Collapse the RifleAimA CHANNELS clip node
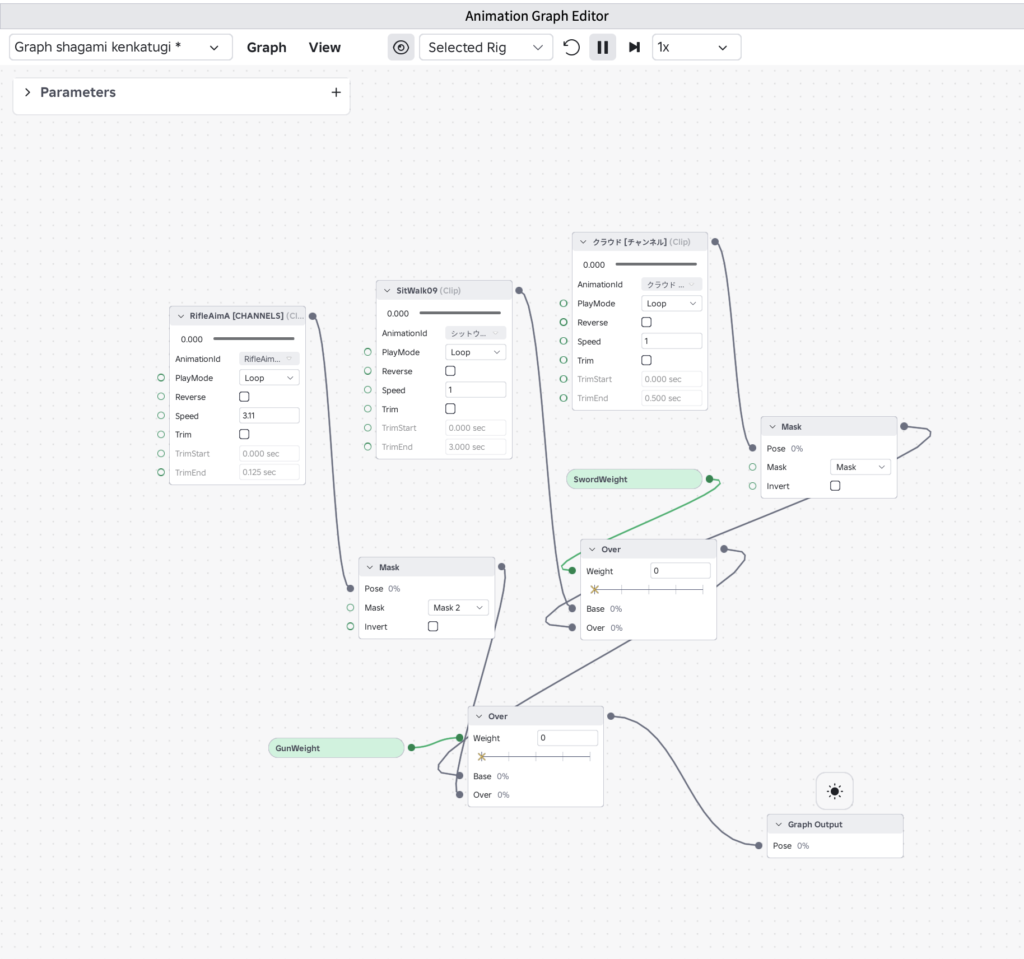This screenshot has width=1024, height=959. point(181,316)
